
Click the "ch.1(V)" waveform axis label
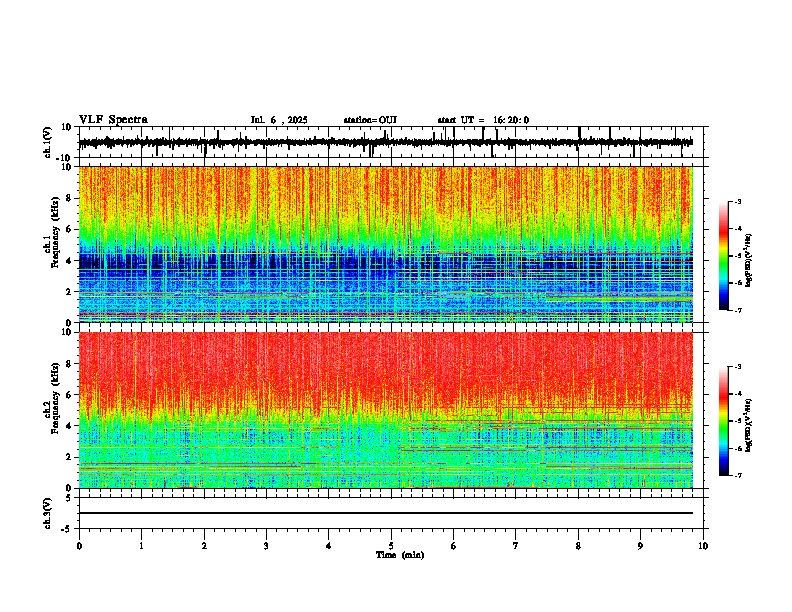click(x=48, y=142)
